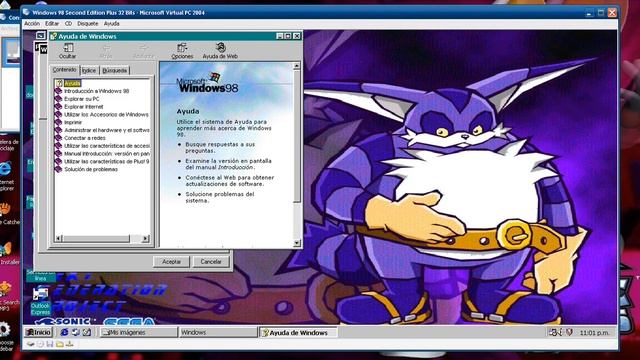Click the help content pane vertical scrollbar thumb
The height and width of the screenshot is (360, 640).
pos(297,136)
